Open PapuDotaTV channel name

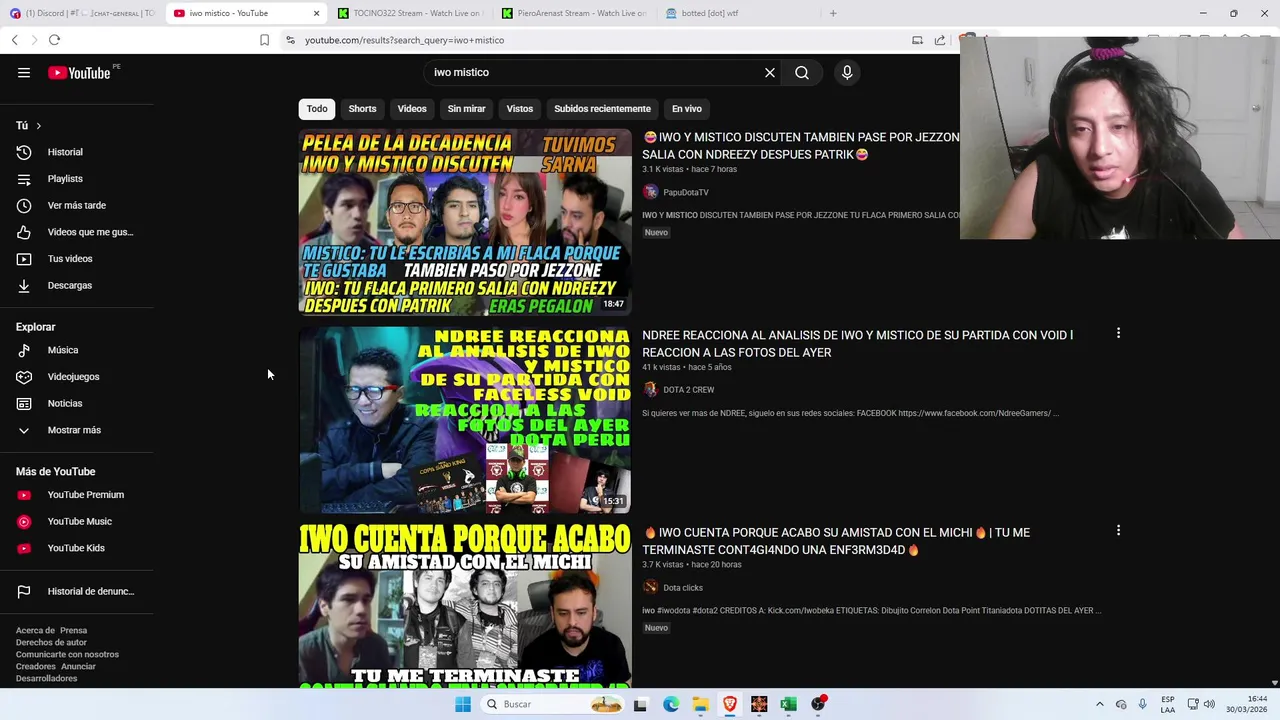pyautogui.click(x=686, y=192)
